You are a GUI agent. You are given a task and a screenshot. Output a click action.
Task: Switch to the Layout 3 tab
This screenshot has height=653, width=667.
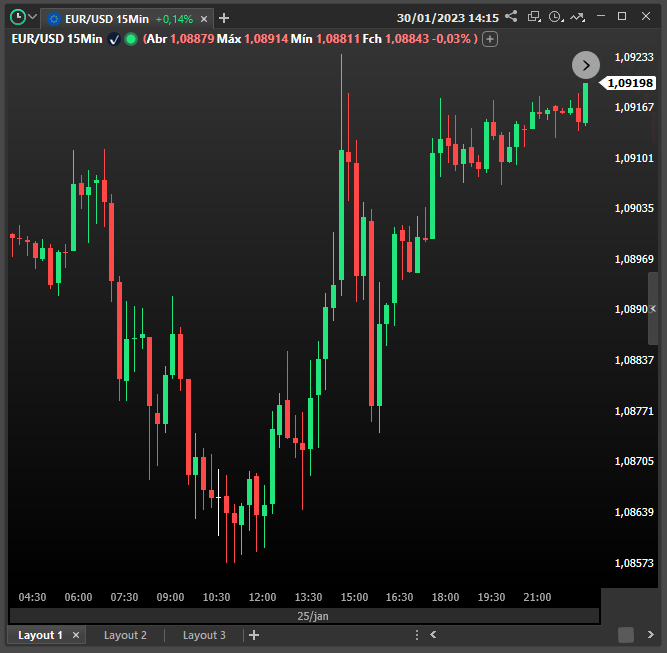pyautogui.click(x=204, y=635)
